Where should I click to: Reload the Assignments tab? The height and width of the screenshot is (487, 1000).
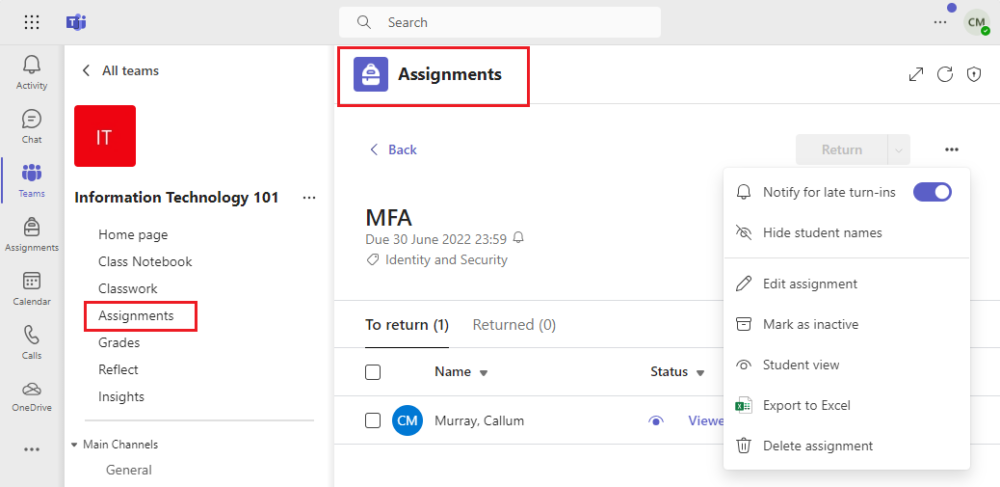[x=945, y=75]
